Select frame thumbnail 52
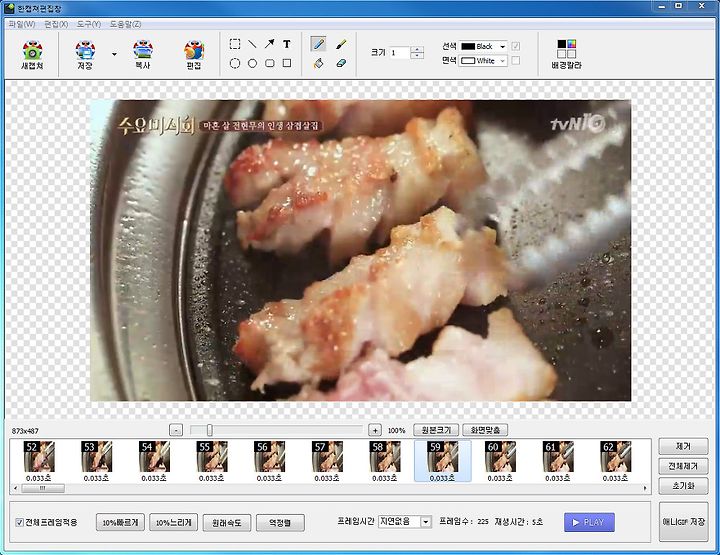720x555 pixels. point(39,461)
